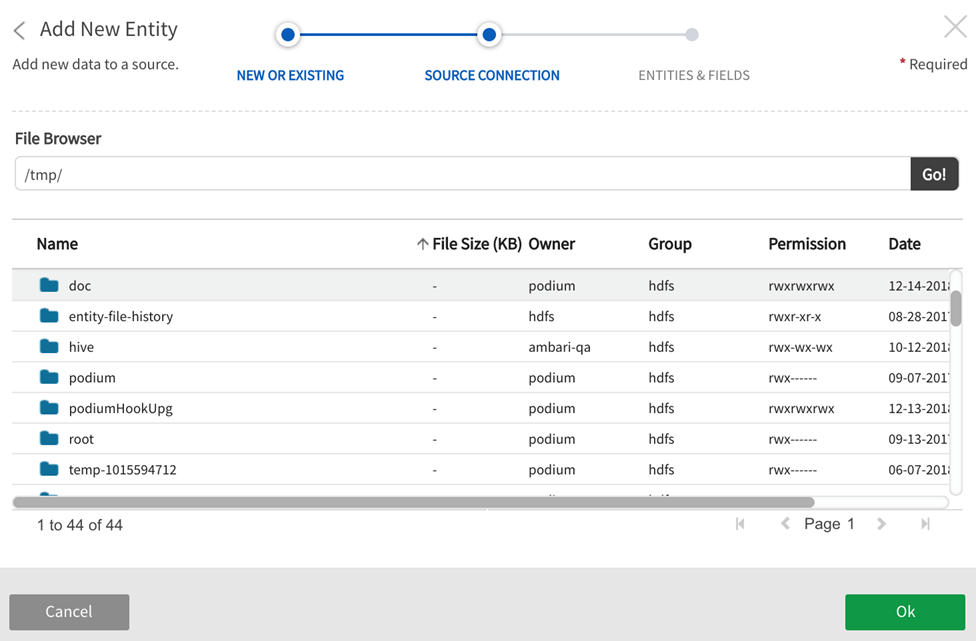Select the podium folder name
Screen dimensions: 976x641
click(x=92, y=378)
